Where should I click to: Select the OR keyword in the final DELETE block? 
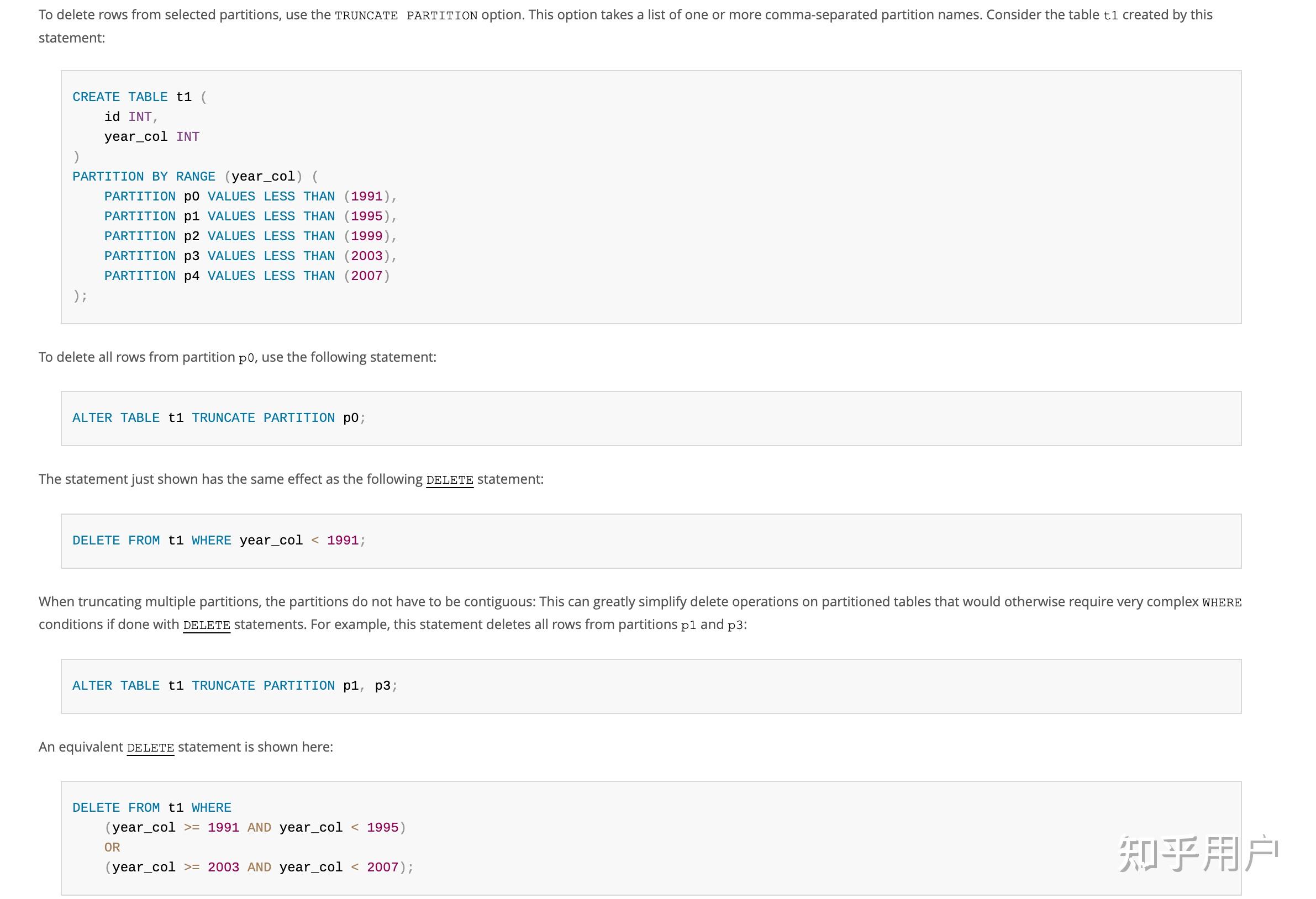(112, 847)
